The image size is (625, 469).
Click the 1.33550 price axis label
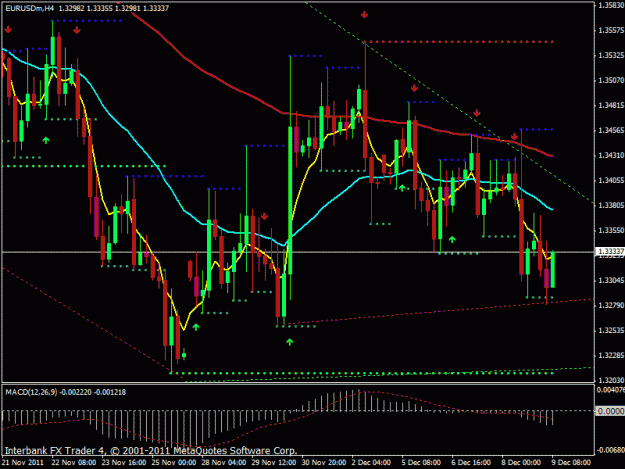611,230
